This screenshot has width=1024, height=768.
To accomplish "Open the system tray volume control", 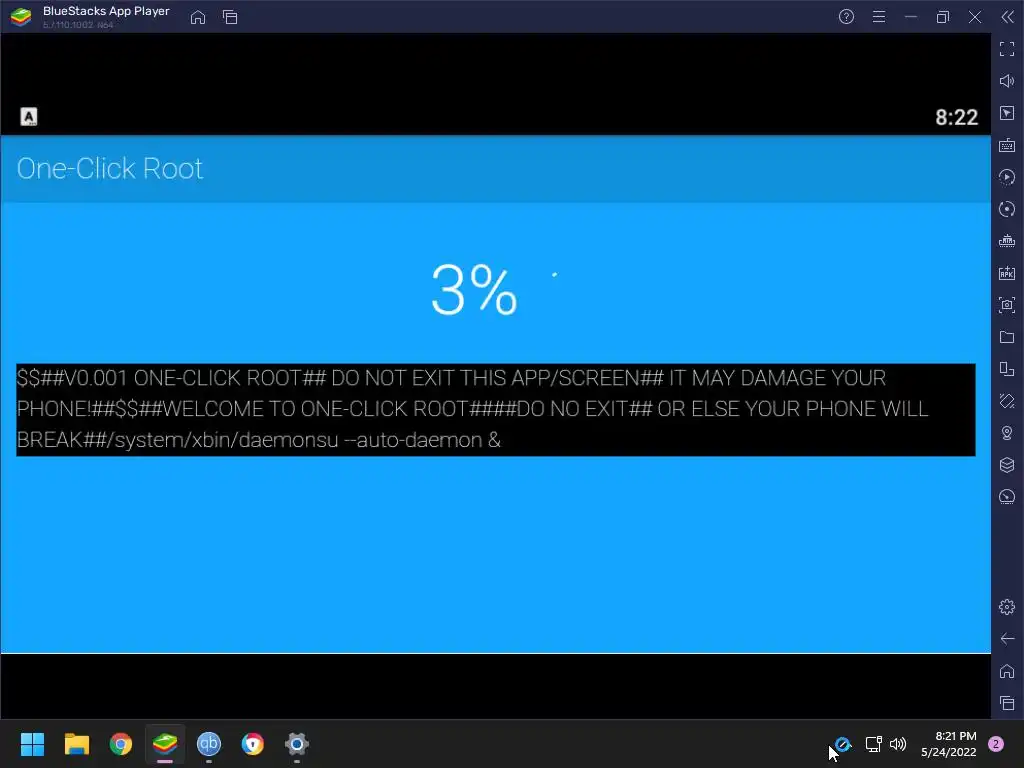I will coord(898,744).
